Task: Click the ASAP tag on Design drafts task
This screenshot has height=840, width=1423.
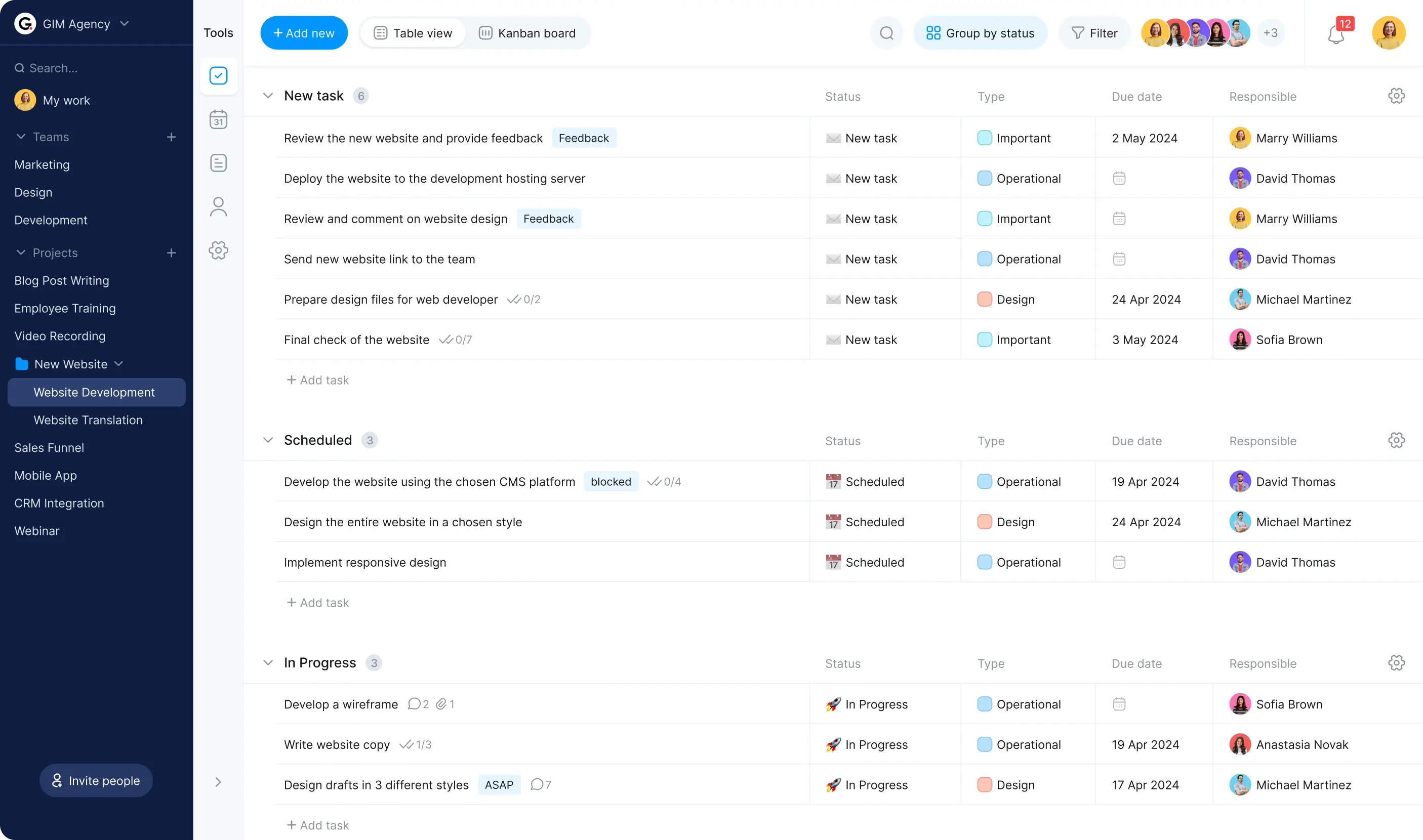Action: point(499,784)
